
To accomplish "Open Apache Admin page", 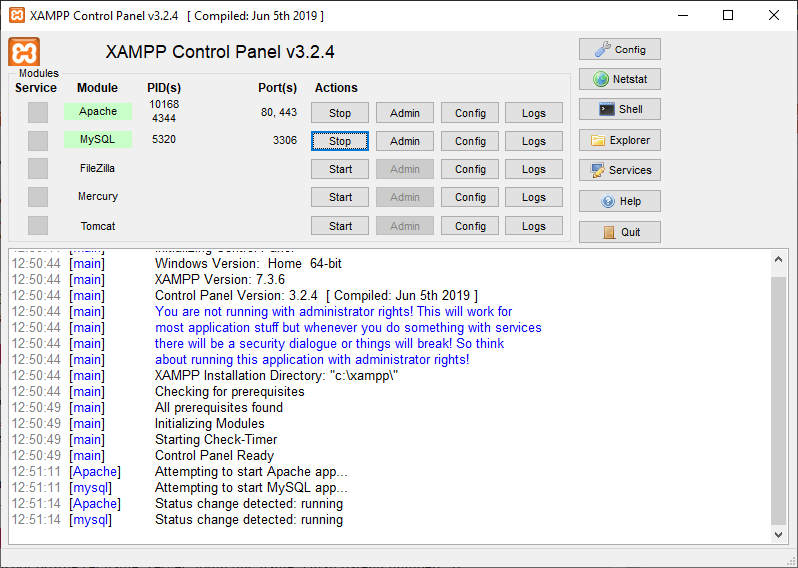I will (405, 113).
